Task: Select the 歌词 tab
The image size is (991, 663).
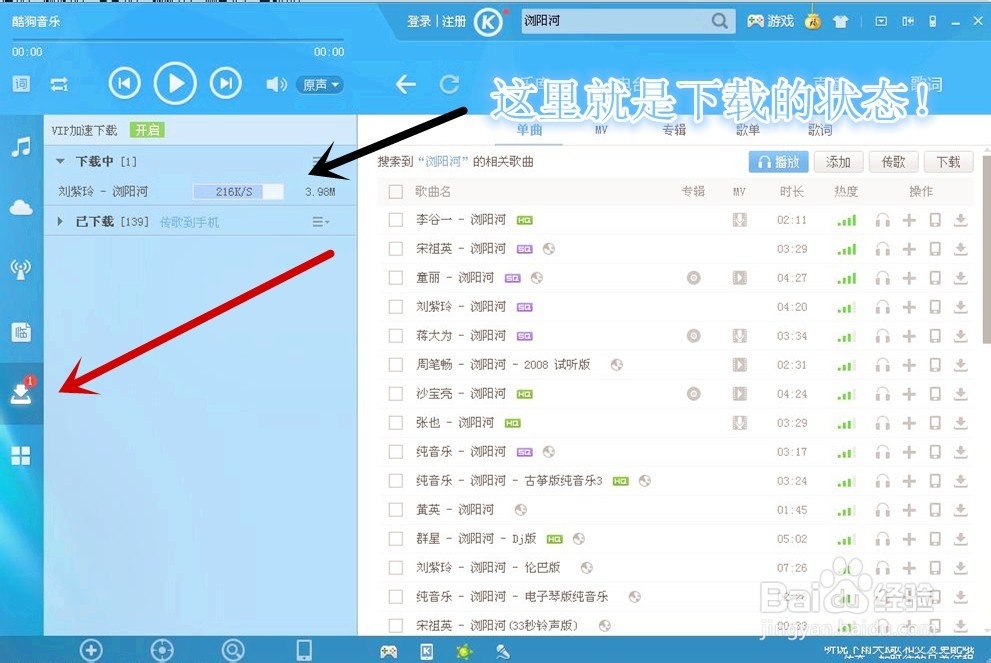Action: point(820,130)
